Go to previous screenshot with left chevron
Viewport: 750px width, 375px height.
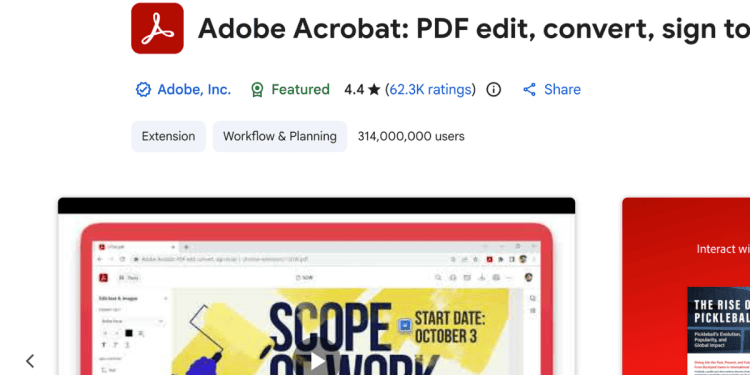(x=30, y=361)
